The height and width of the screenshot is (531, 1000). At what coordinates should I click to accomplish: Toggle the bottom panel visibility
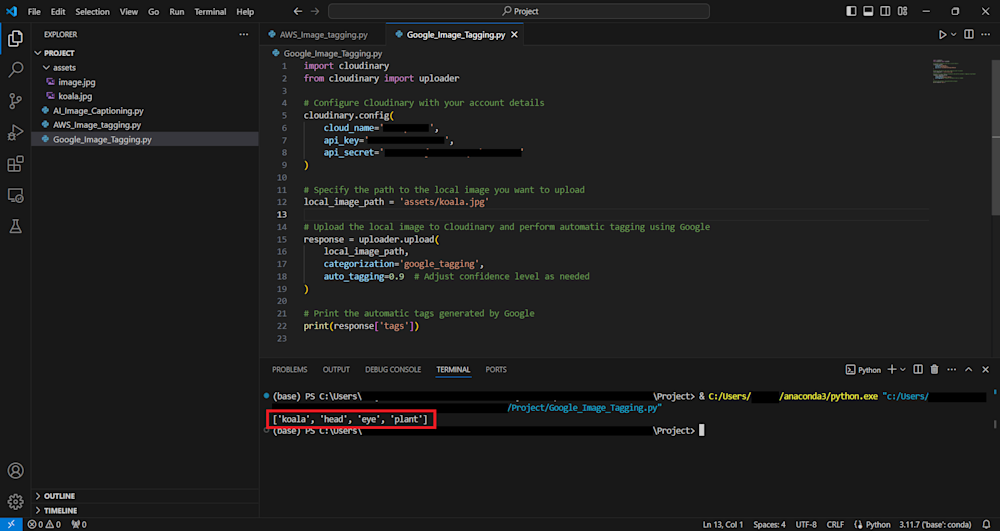click(868, 11)
